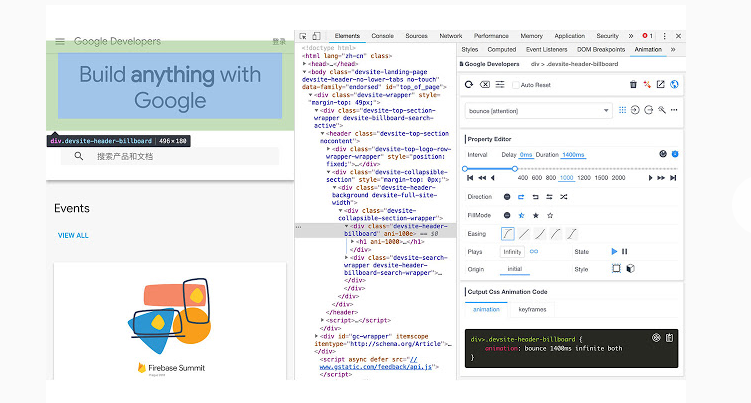Switch to the Computed sidebar tab
The height and width of the screenshot is (403, 751).
point(501,49)
